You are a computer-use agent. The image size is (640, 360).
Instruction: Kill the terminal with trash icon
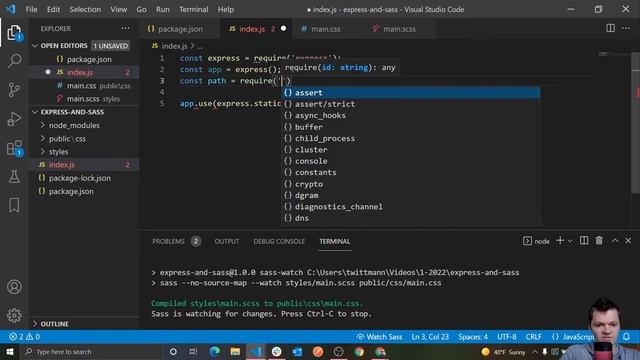coord(599,241)
